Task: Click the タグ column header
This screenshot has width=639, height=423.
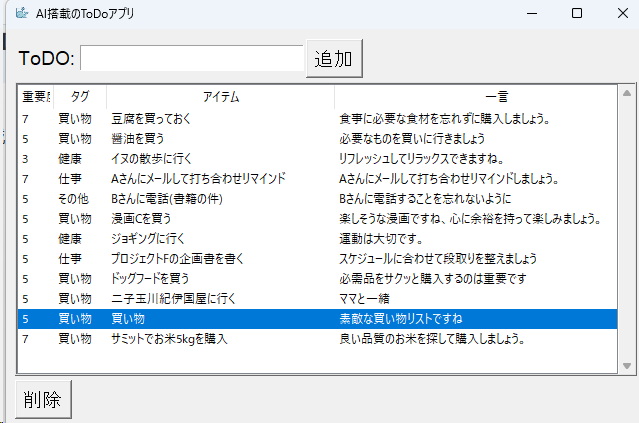Action: coord(80,97)
